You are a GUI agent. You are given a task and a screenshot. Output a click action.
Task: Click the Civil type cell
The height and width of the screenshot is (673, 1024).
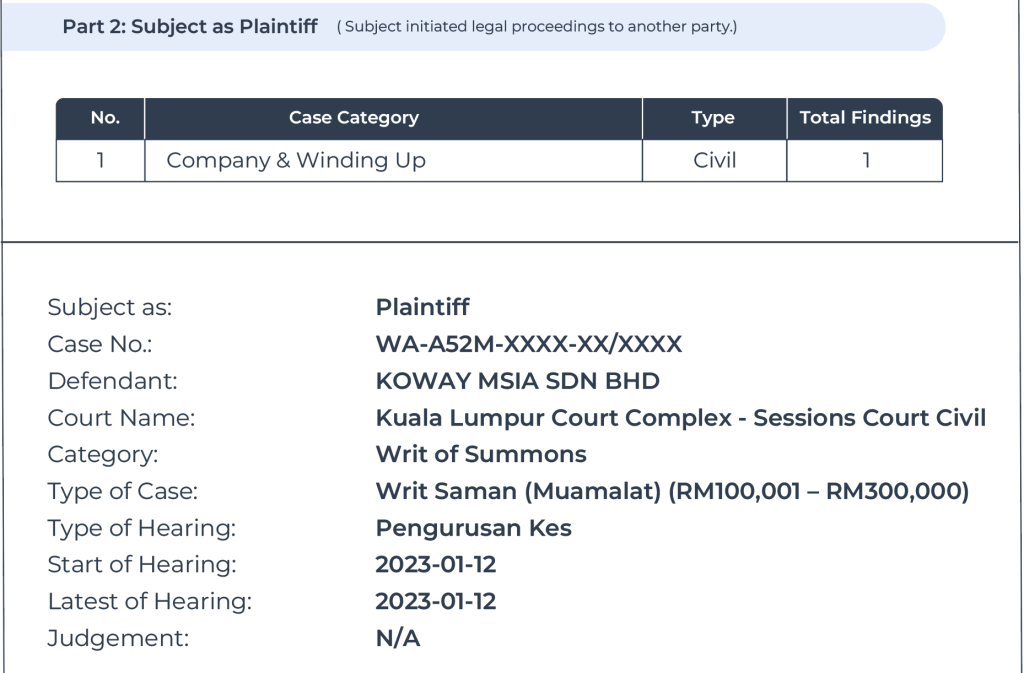pos(714,160)
